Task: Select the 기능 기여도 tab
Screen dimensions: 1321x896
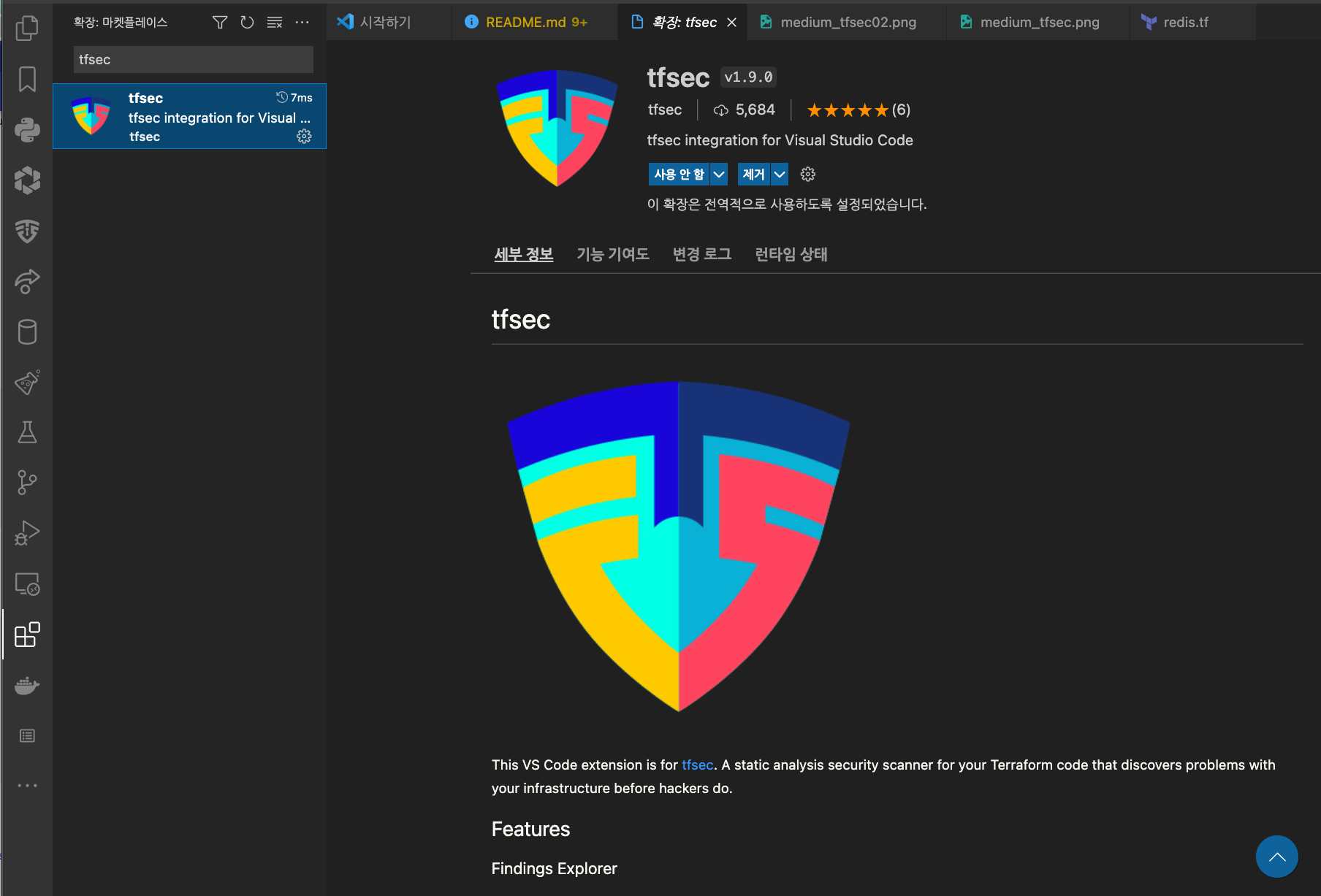Action: click(x=613, y=254)
